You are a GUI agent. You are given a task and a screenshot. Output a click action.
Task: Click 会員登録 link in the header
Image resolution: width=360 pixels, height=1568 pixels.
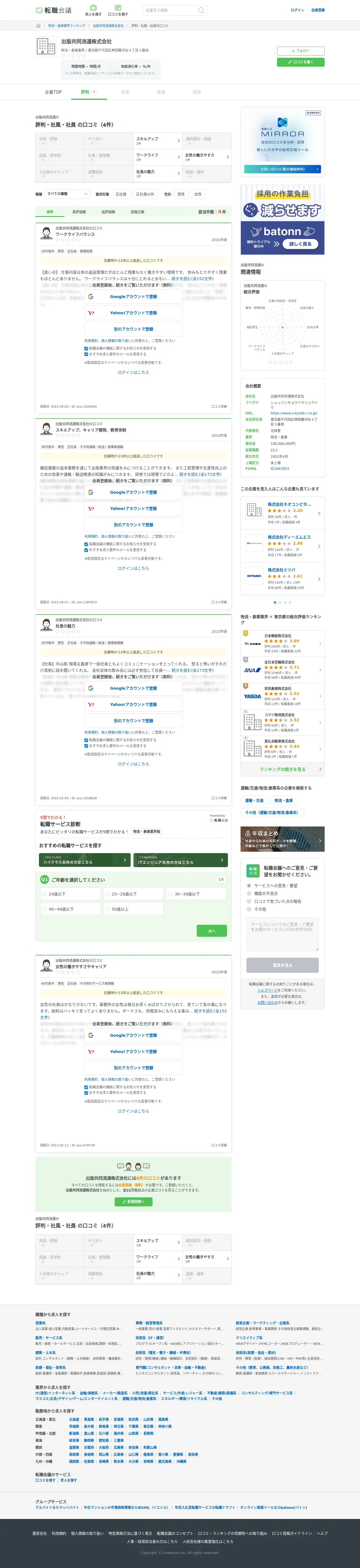pos(317,10)
